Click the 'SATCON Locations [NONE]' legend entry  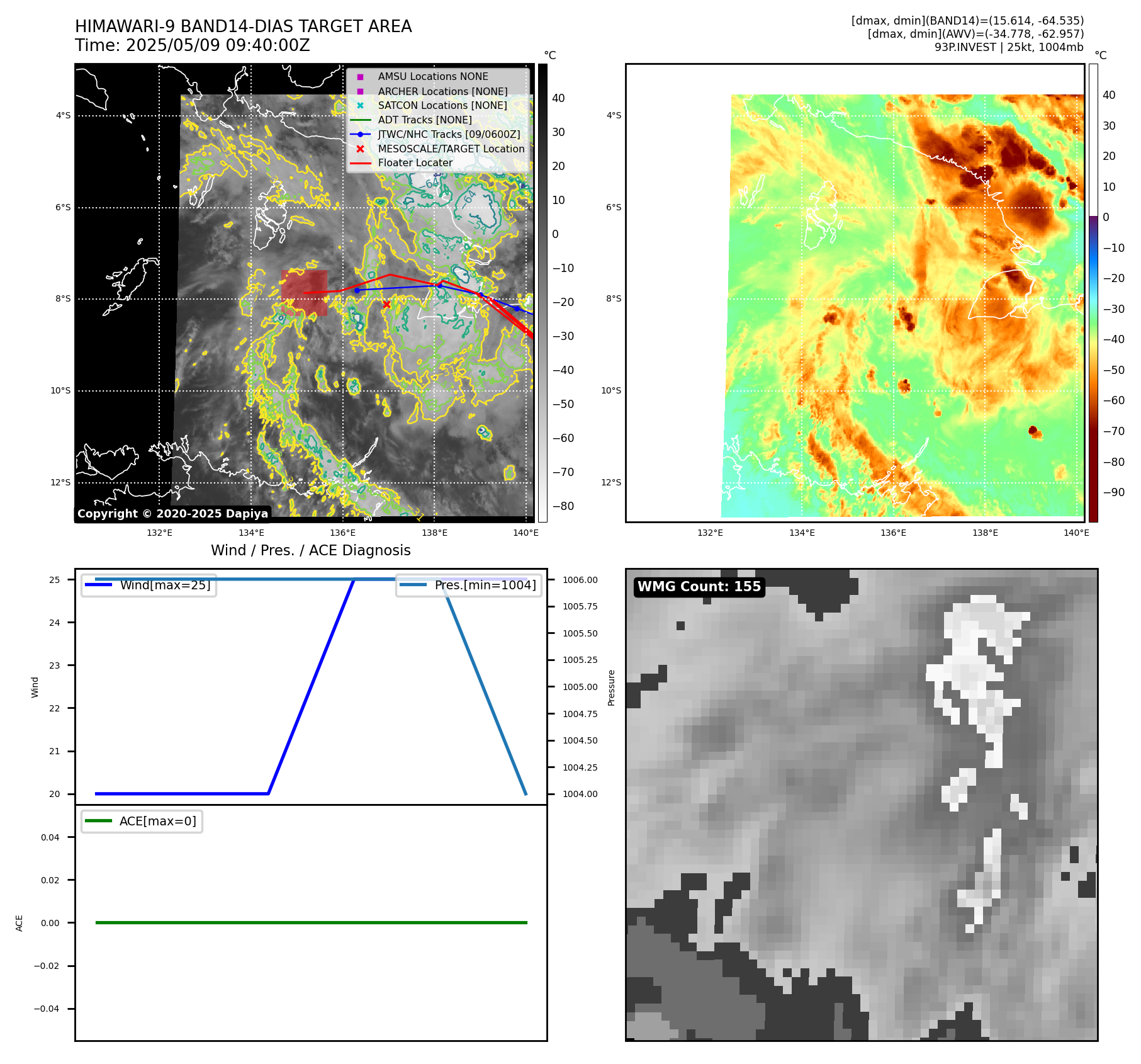click(442, 105)
